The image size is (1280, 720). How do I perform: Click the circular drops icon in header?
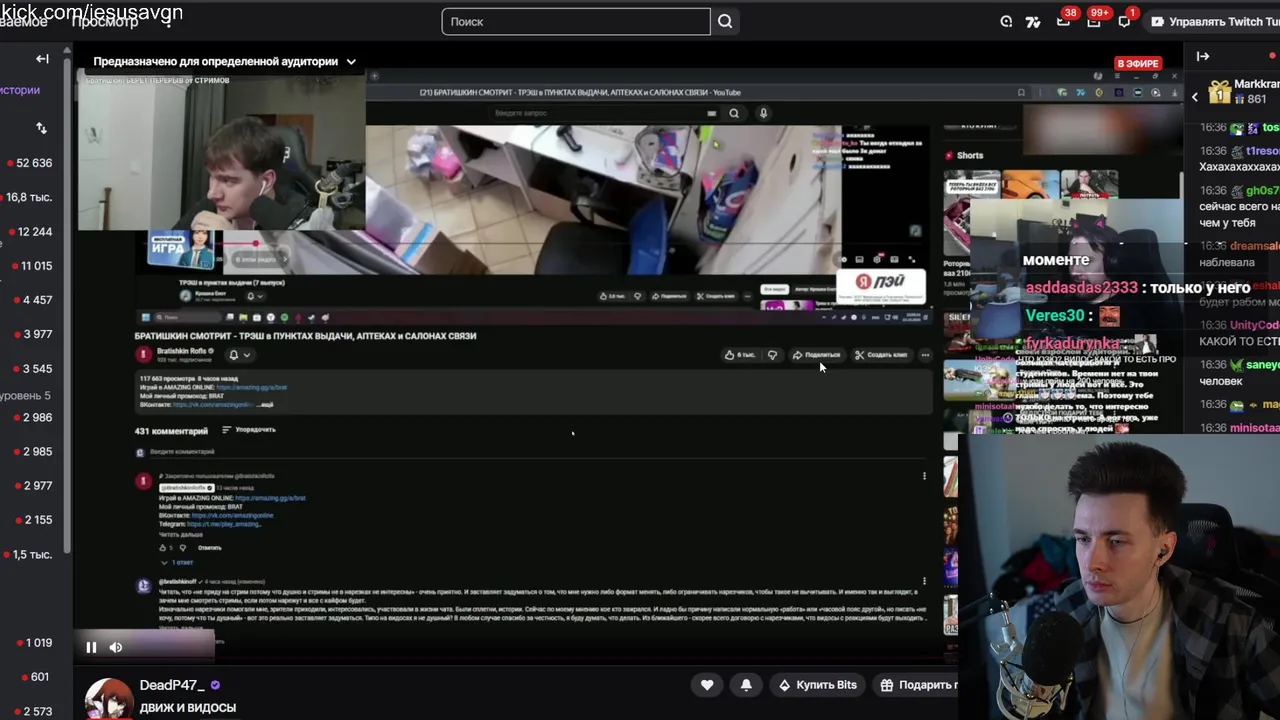pyautogui.click(x=1006, y=21)
